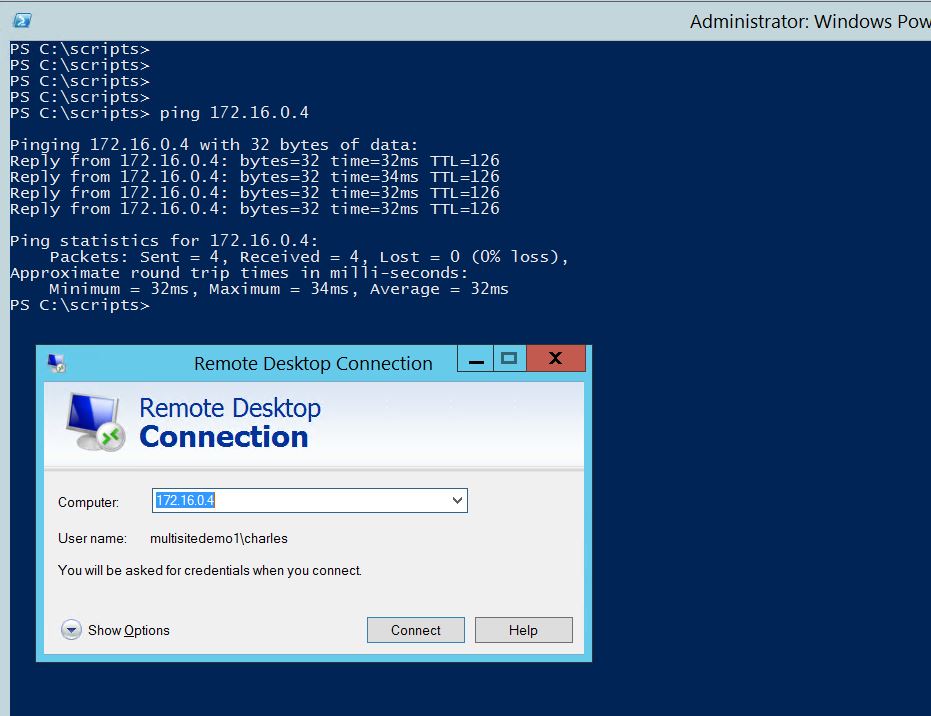This screenshot has width=931, height=716.
Task: Click the Remote Desktop monitor logo image
Action: pos(95,422)
